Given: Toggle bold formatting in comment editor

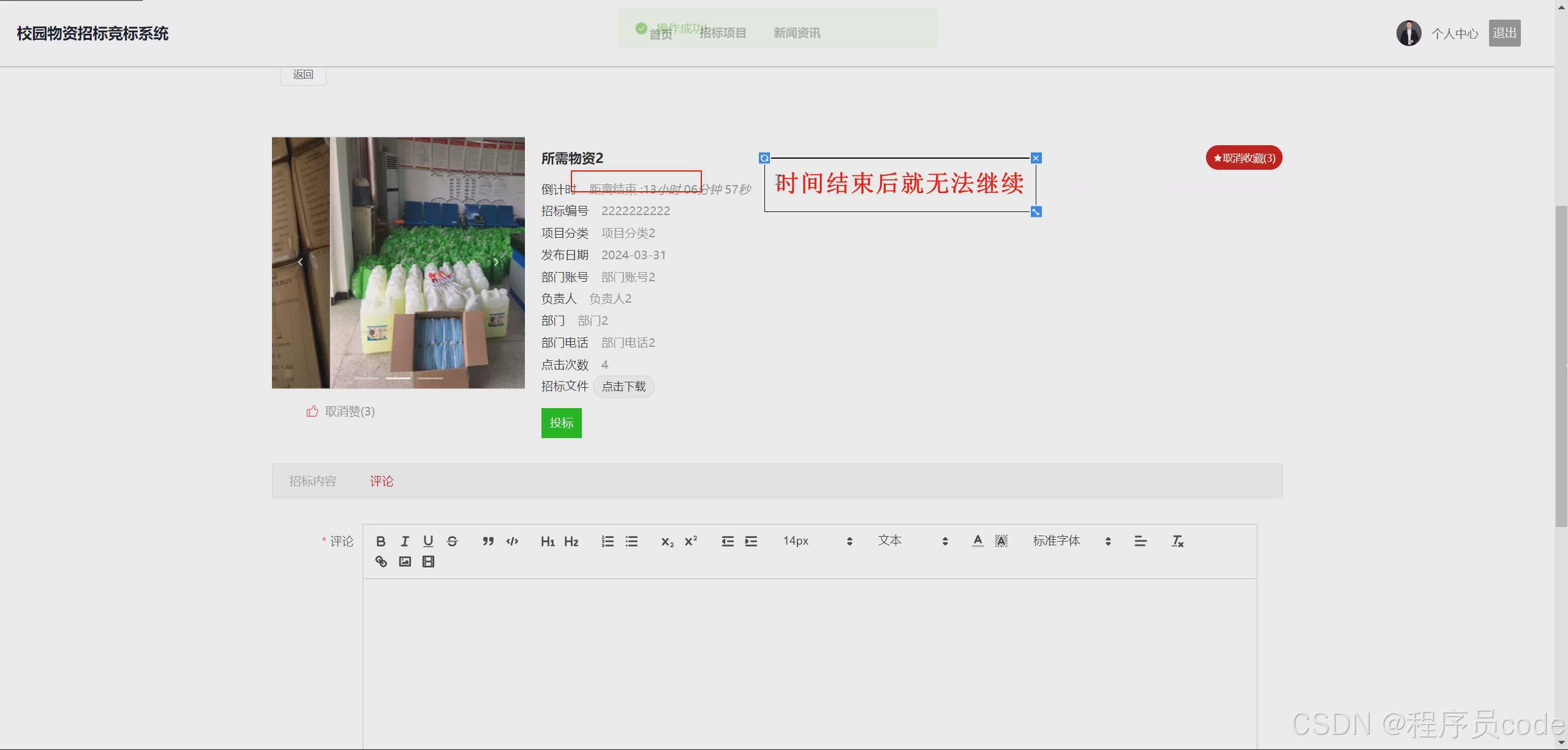Looking at the screenshot, I should tap(380, 541).
